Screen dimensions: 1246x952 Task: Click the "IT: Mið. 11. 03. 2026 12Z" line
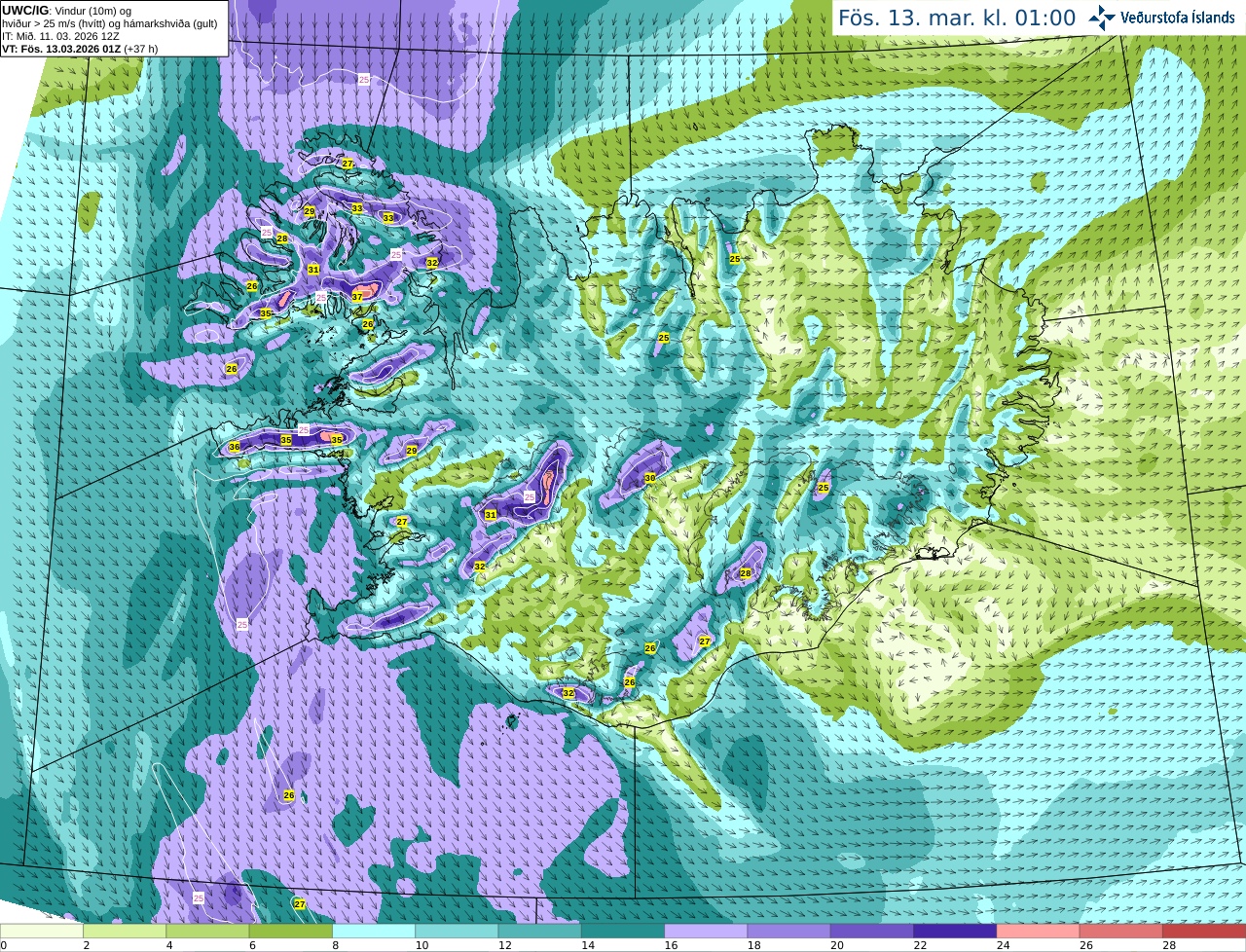60,36
